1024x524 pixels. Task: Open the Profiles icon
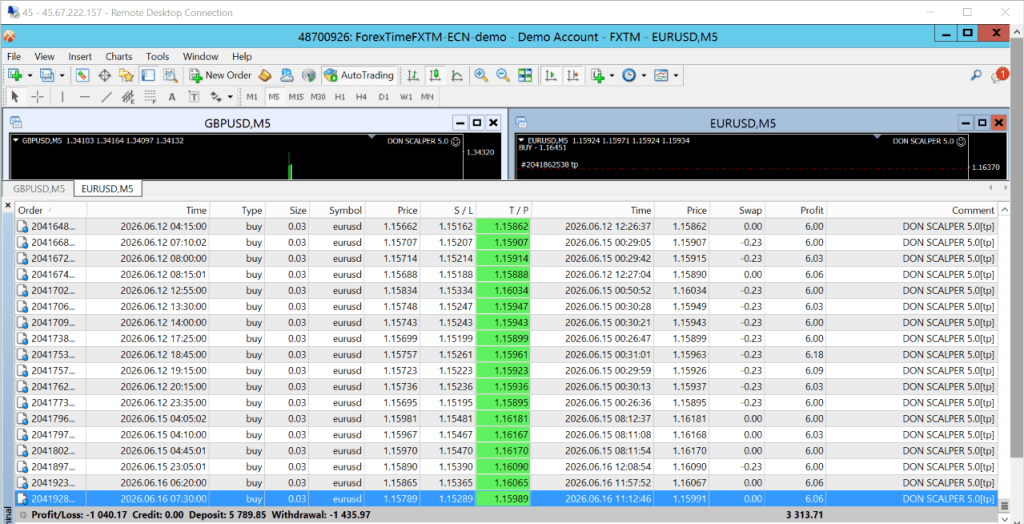[x=47, y=76]
